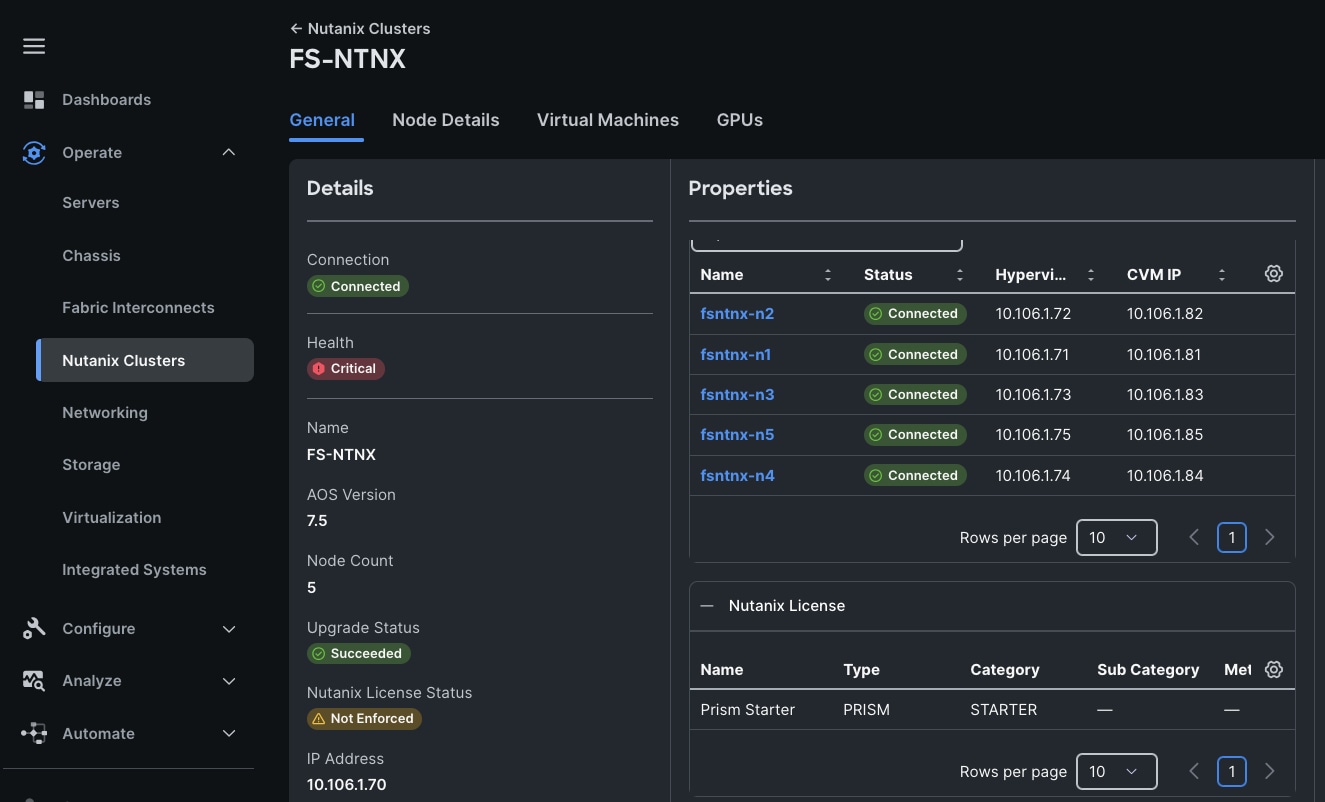Switch to the Virtual Machines tab
1325x802 pixels.
607,120
